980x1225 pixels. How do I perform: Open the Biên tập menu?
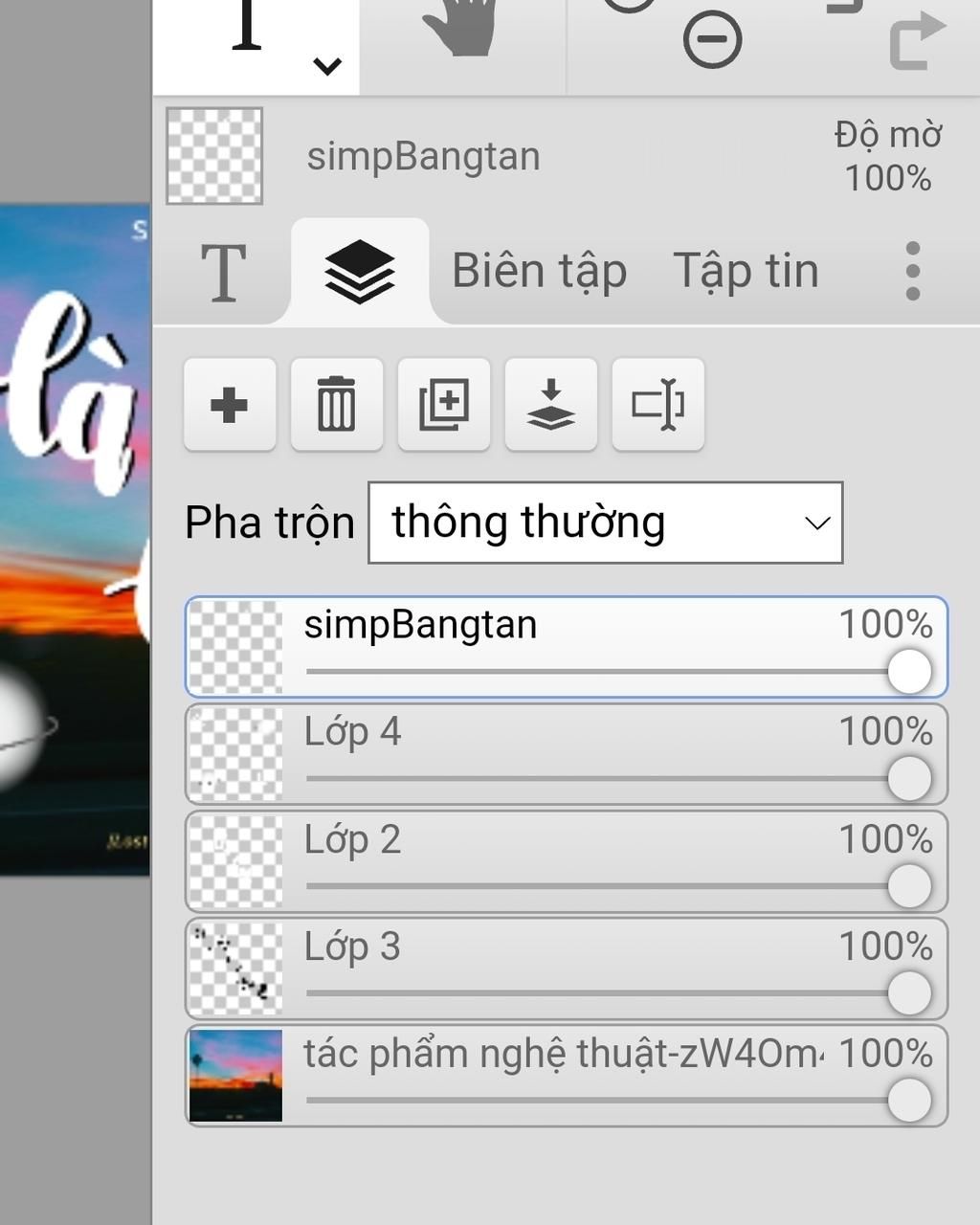[539, 271]
